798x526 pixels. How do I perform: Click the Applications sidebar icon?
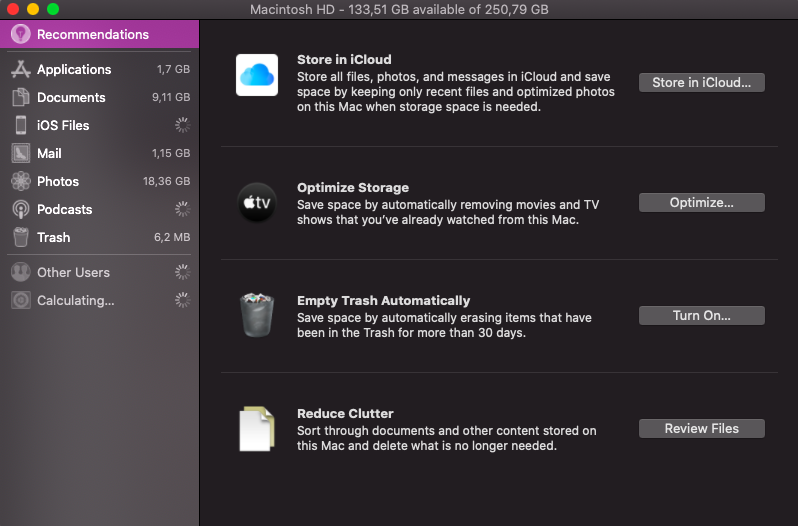[20, 69]
